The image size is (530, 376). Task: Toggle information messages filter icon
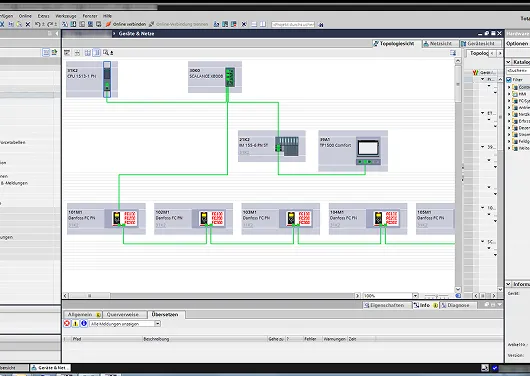pos(84,324)
